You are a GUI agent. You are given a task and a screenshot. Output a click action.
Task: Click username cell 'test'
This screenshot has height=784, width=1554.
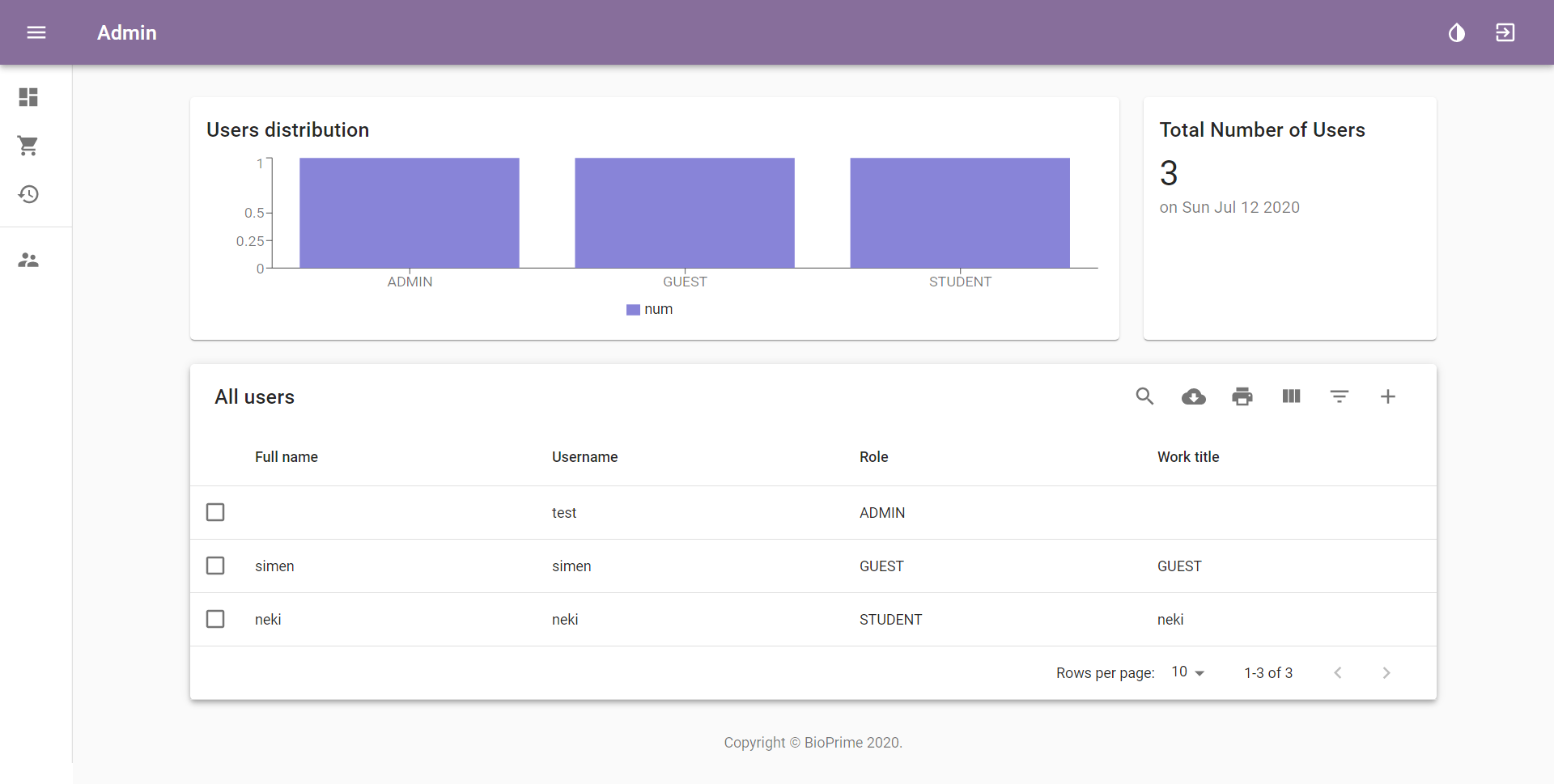tap(564, 513)
